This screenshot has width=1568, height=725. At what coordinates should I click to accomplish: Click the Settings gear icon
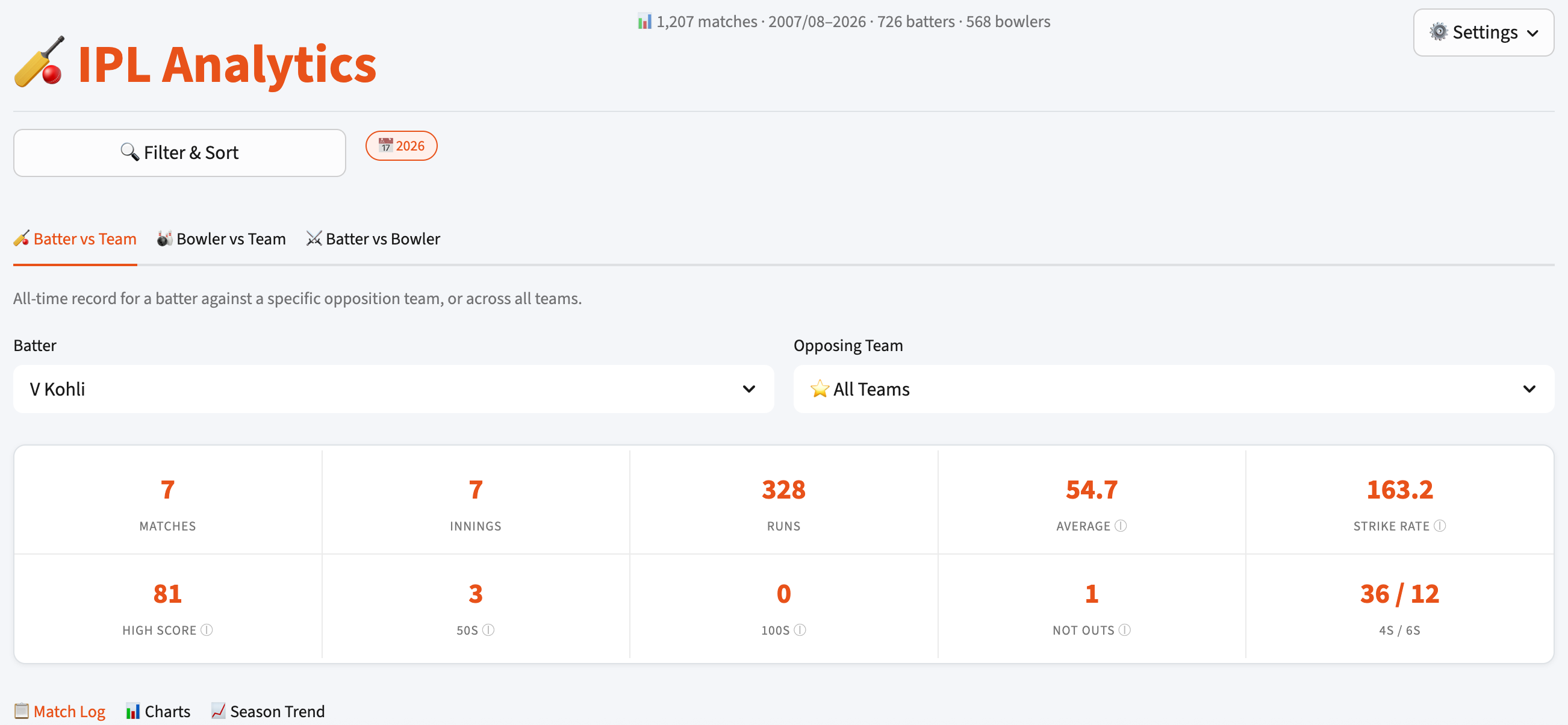point(1439,33)
